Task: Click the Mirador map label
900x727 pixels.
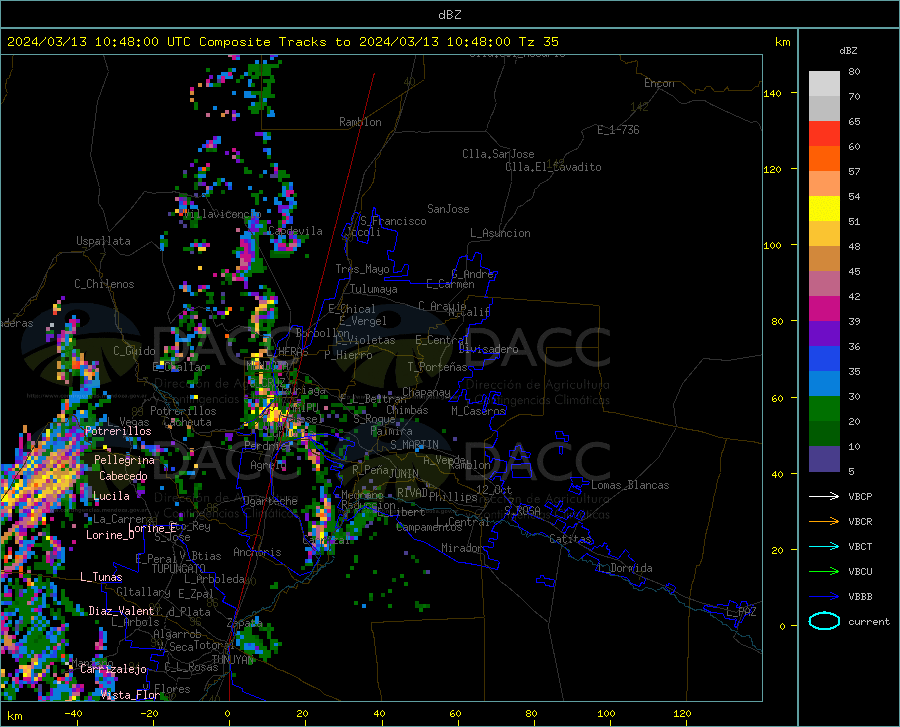Action: [x=461, y=548]
